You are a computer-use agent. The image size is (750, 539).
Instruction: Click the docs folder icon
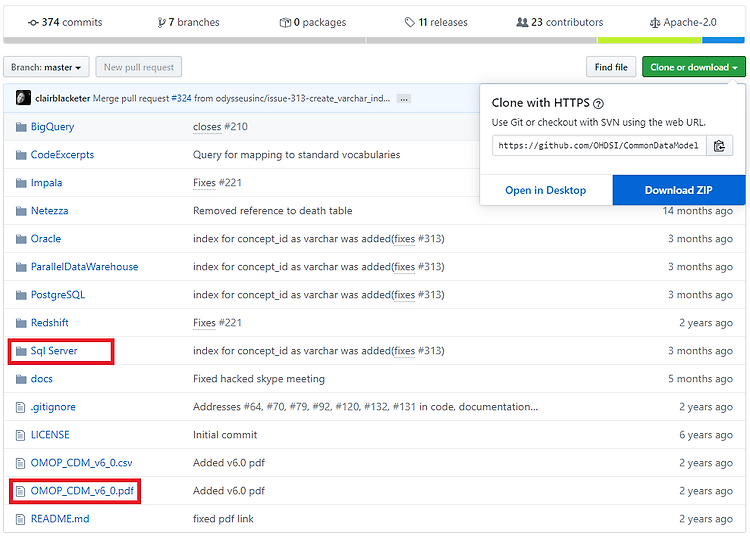tap(21, 379)
